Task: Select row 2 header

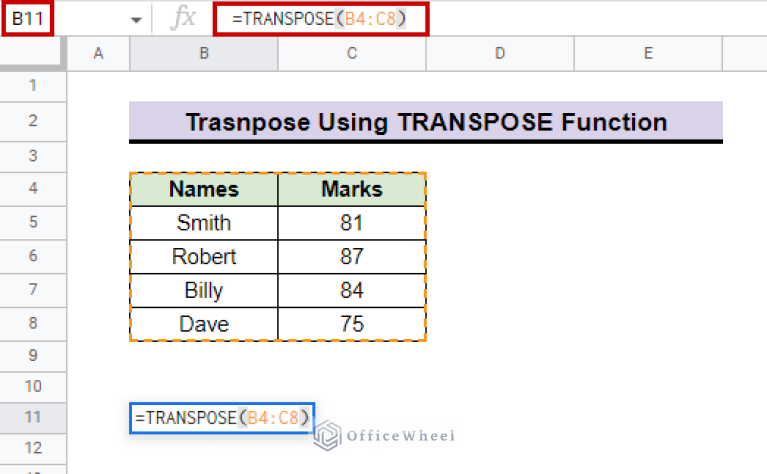Action: pos(33,121)
